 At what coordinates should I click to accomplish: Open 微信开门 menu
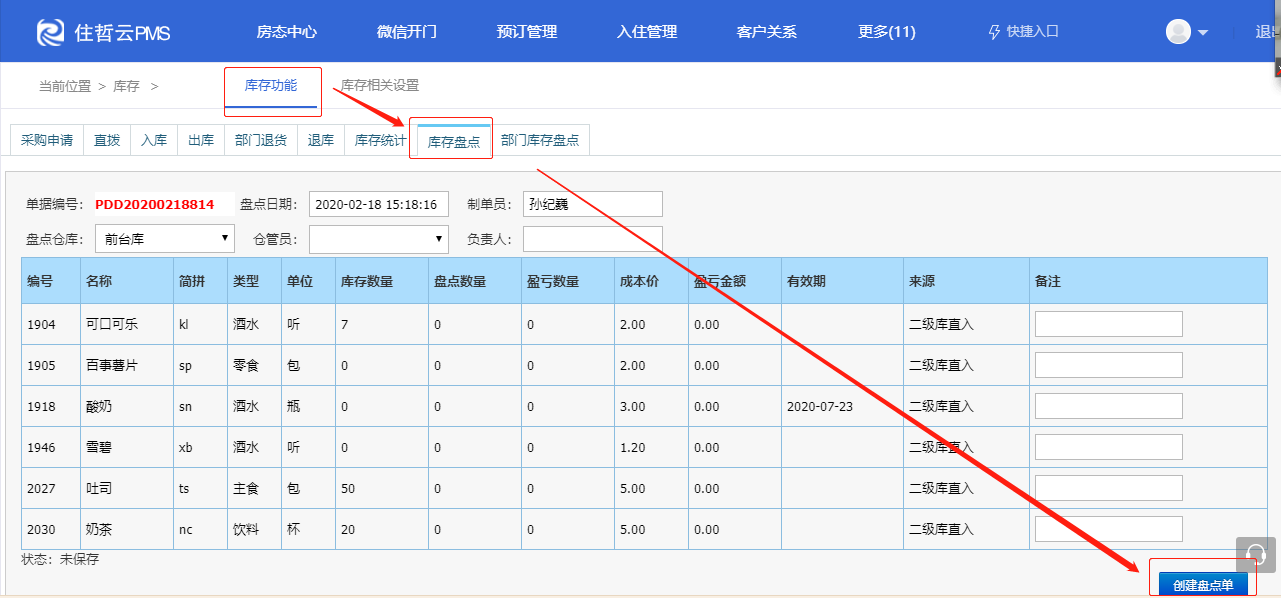point(407,31)
